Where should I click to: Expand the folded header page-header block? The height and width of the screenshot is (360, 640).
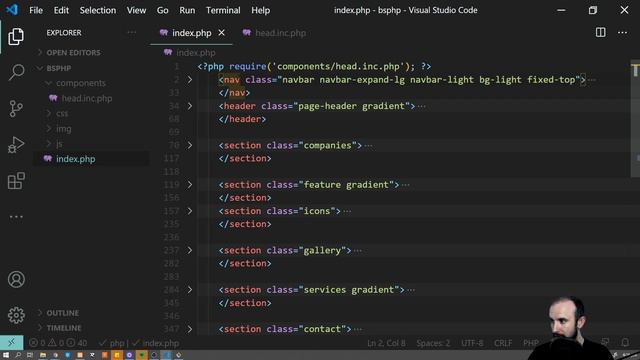coord(190,106)
